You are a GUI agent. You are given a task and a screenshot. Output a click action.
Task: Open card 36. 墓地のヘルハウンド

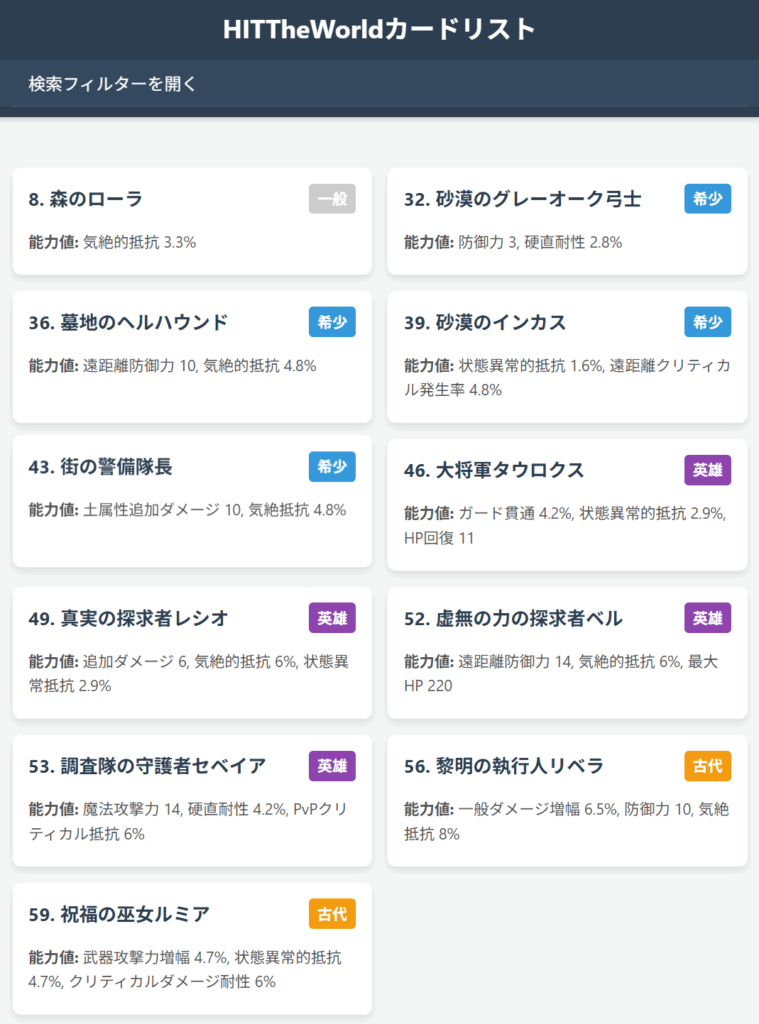tap(128, 322)
